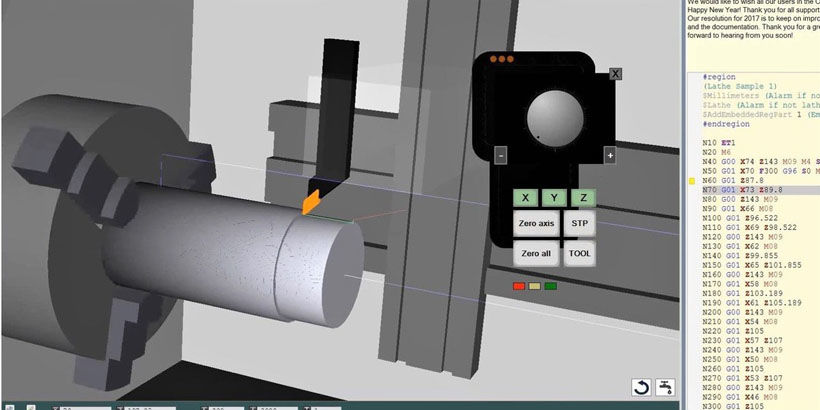Click the yellow breakpoint marker at line N60

[693, 181]
